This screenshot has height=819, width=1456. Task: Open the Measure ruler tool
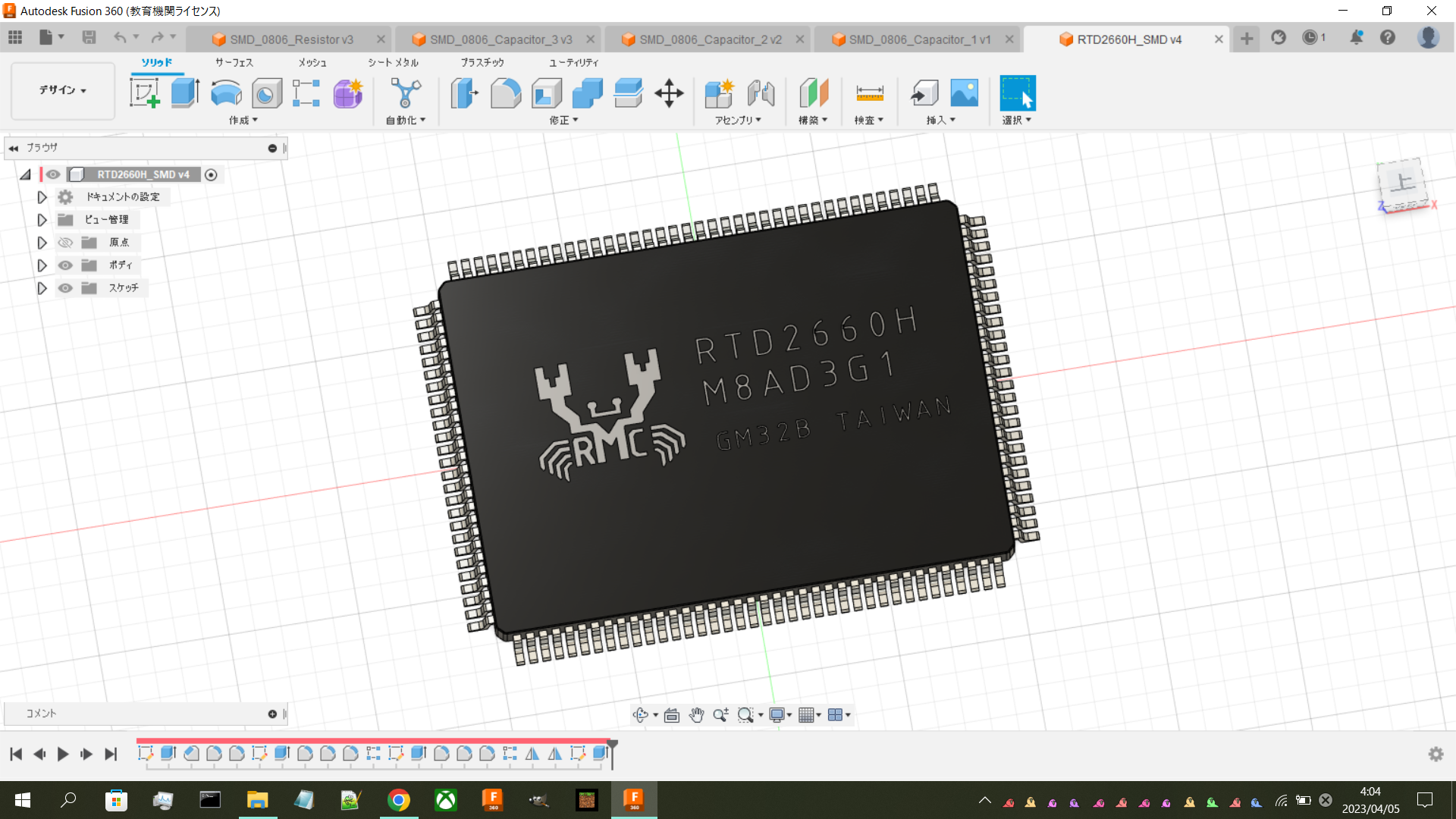869,93
